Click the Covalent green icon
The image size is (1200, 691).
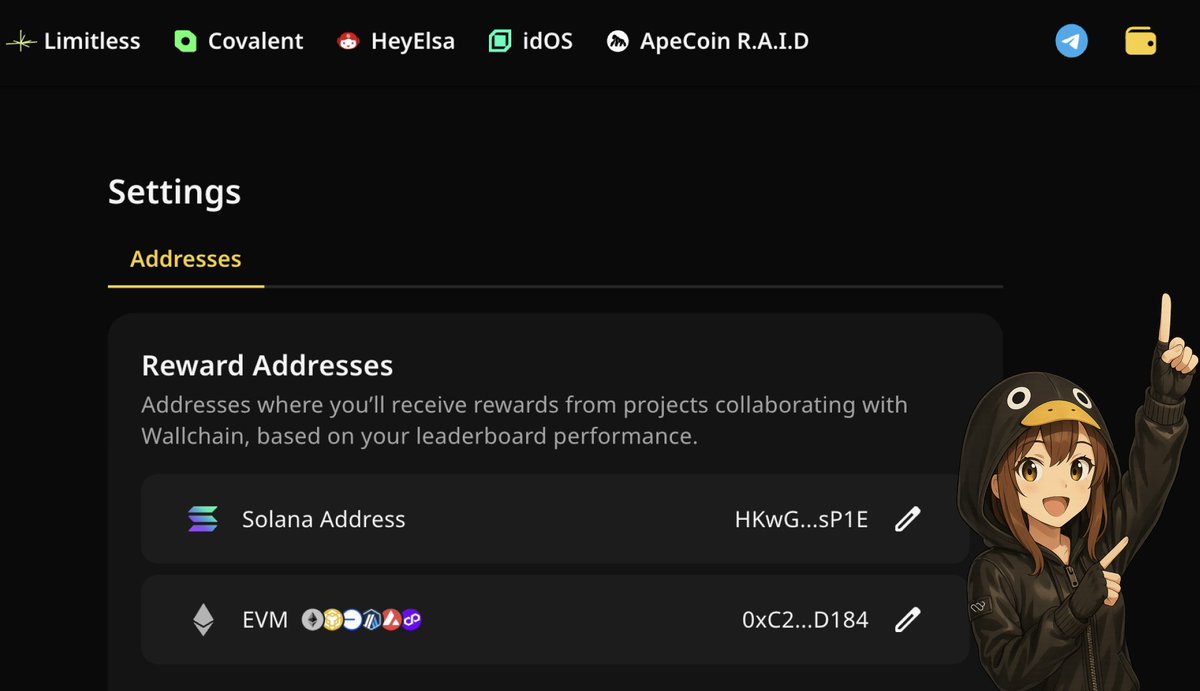click(x=185, y=40)
